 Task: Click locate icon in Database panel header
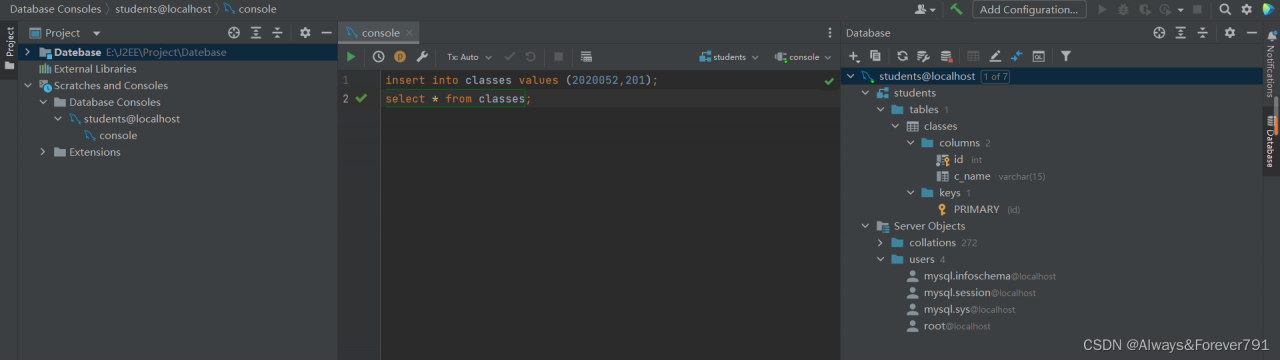[1159, 33]
